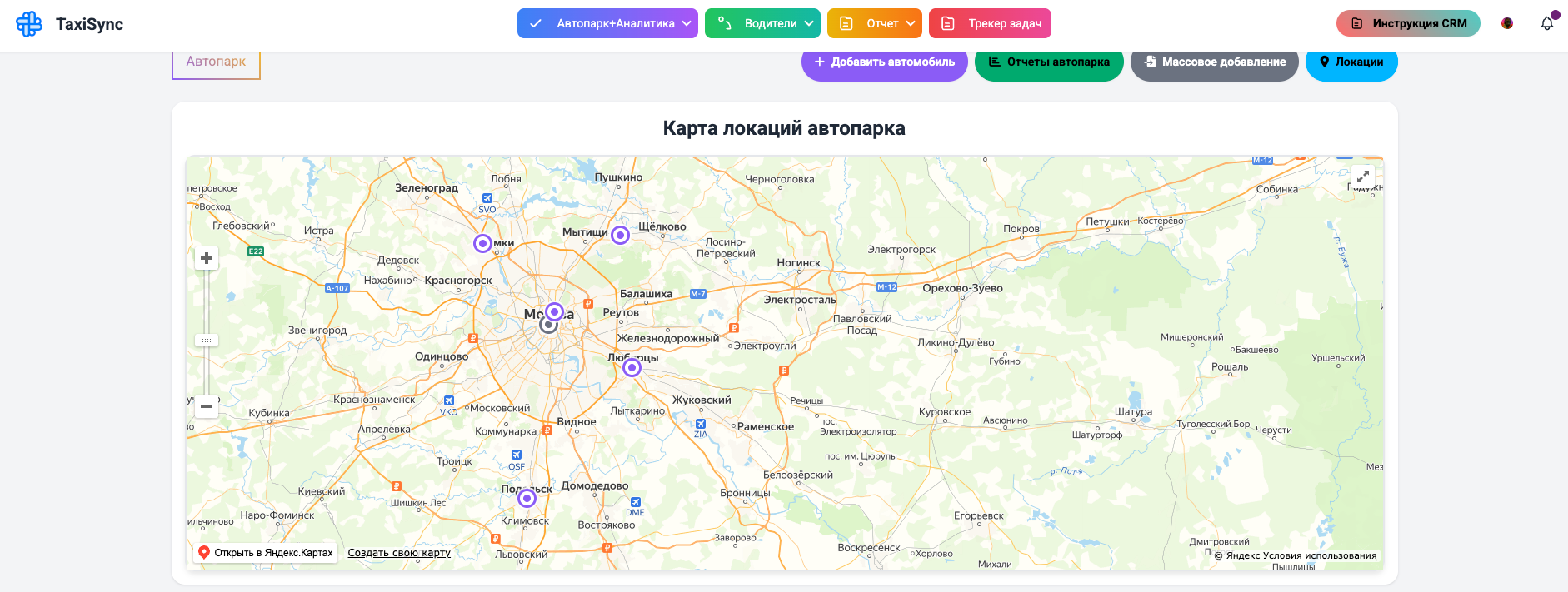Viewport: 1568px width, 592px height.
Task: Click the user avatar icon
Action: pyautogui.click(x=1507, y=23)
